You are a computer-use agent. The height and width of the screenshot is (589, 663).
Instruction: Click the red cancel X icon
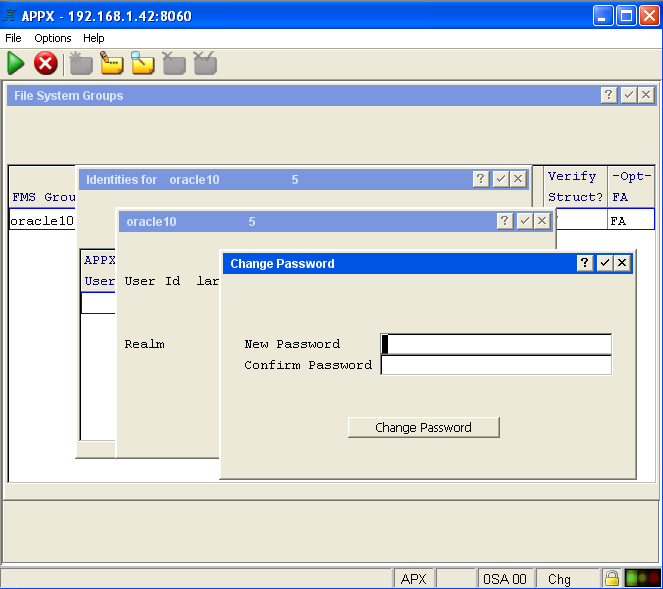tap(45, 64)
